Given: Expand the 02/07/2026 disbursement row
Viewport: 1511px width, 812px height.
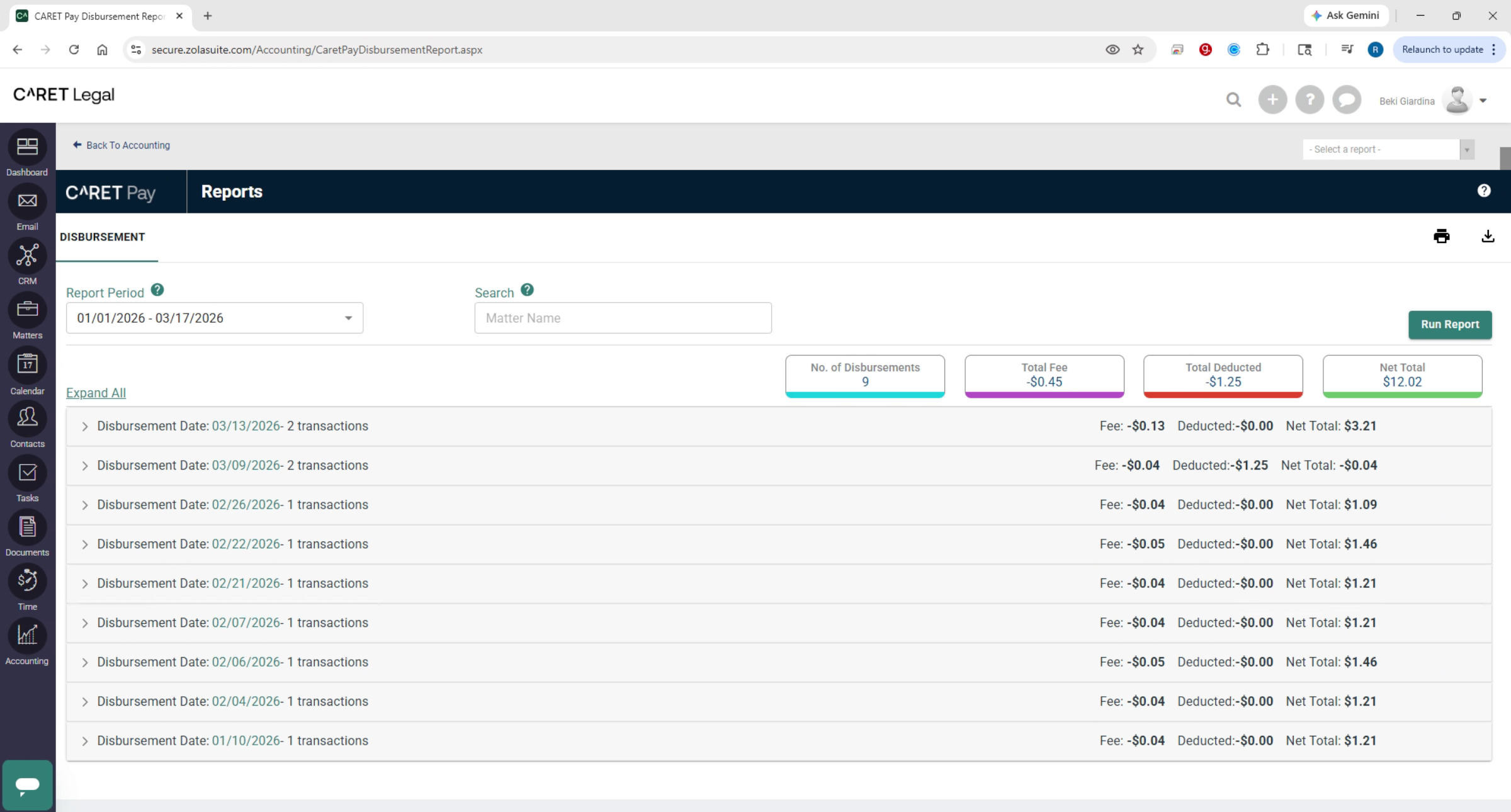Looking at the screenshot, I should point(84,623).
